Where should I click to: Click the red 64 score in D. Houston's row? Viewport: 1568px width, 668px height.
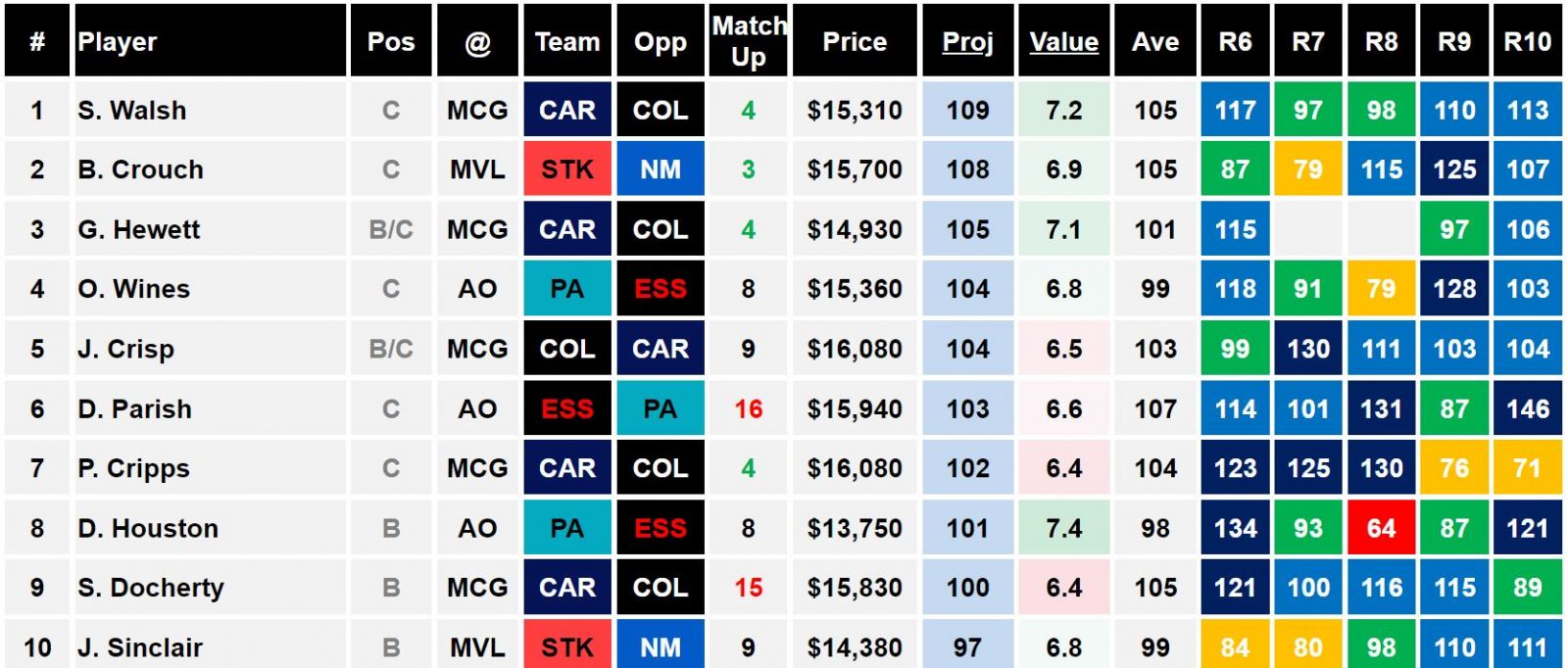pos(1381,528)
